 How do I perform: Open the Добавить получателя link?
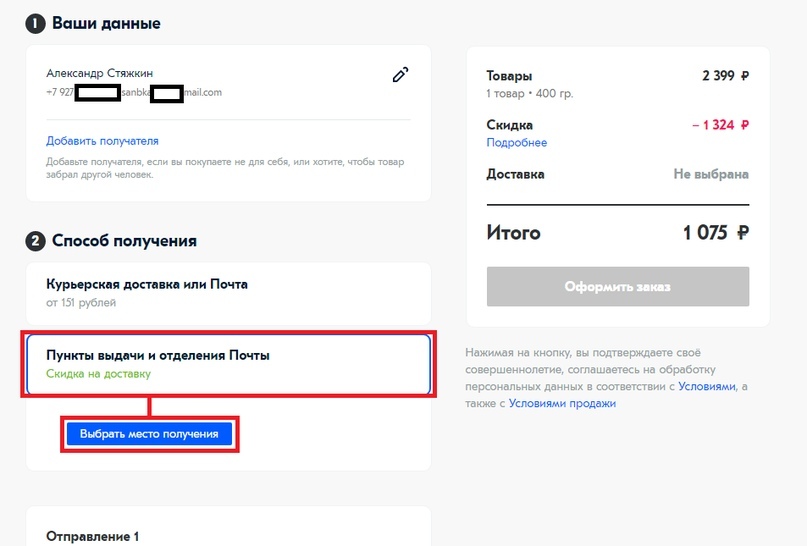(x=102, y=141)
